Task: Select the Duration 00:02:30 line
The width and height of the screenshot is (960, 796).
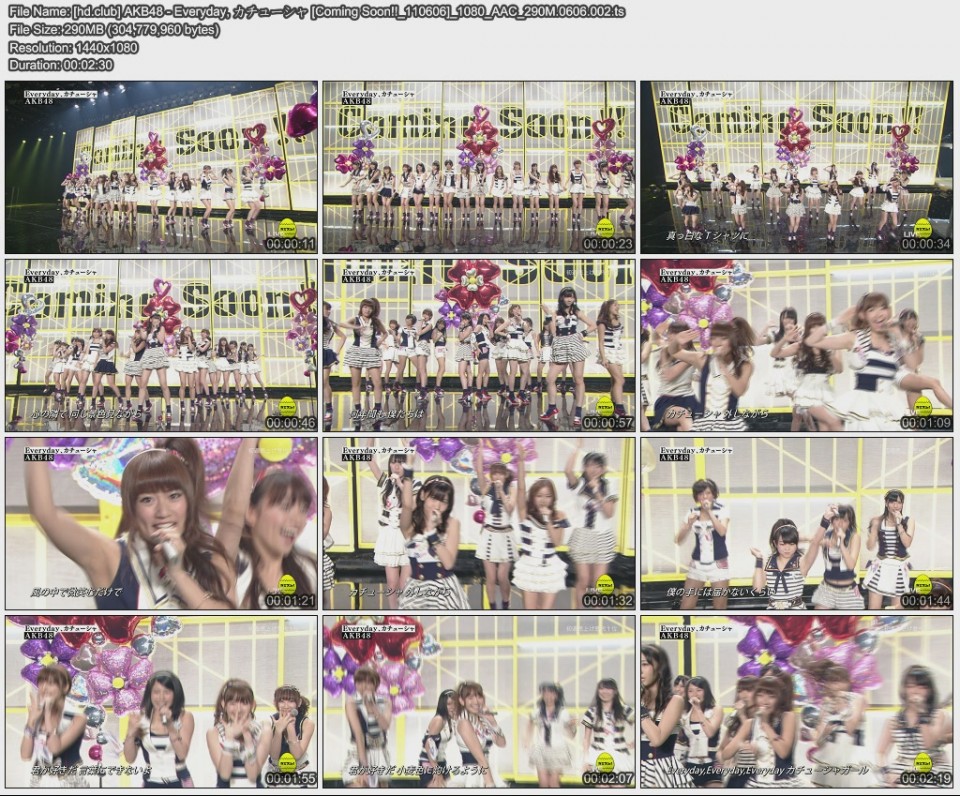Action: [x=61, y=64]
